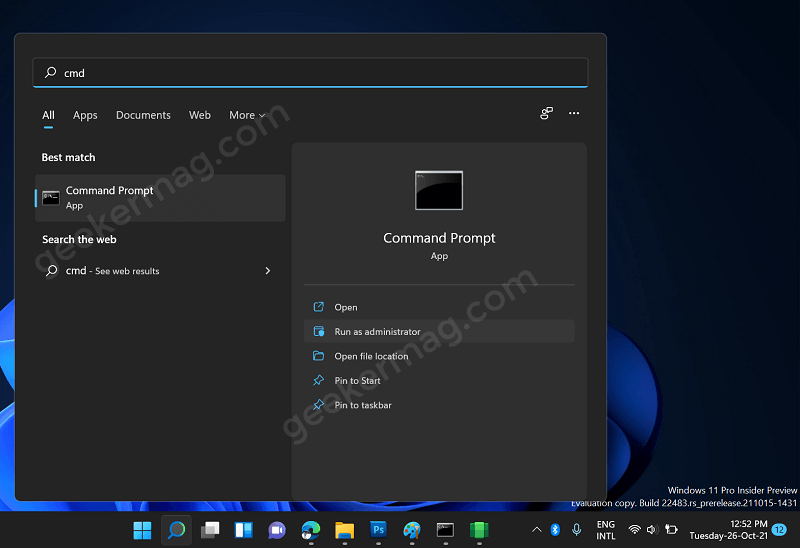Screen dimensions: 800x548
Task: Click the Pin to taskbar pin icon
Action: click(x=318, y=405)
